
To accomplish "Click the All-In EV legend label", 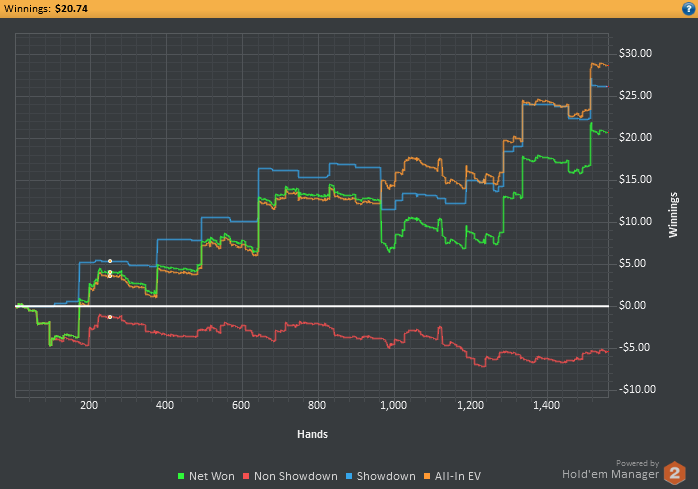I will coord(458,476).
